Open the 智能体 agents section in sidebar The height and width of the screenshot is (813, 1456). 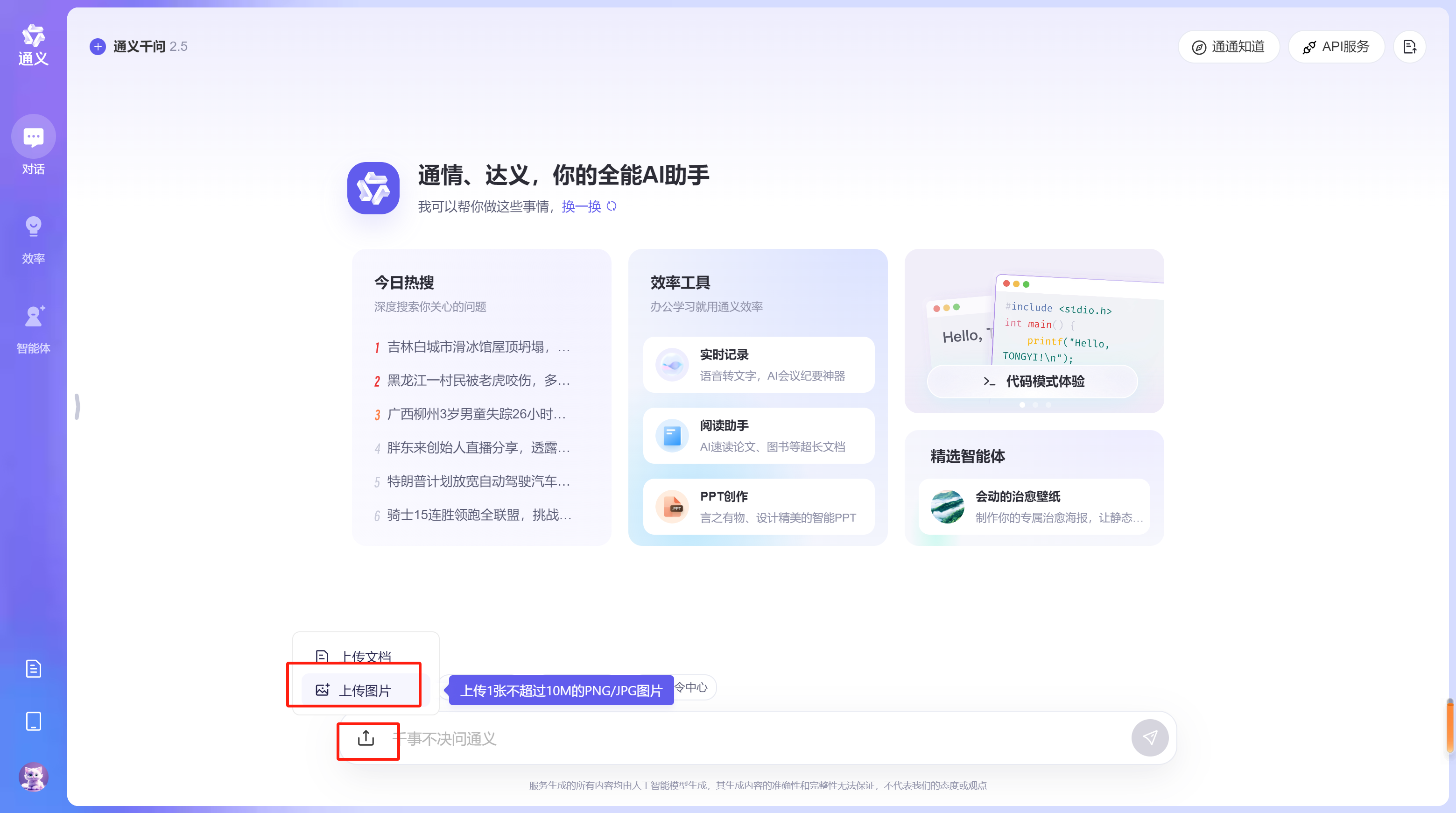(33, 317)
